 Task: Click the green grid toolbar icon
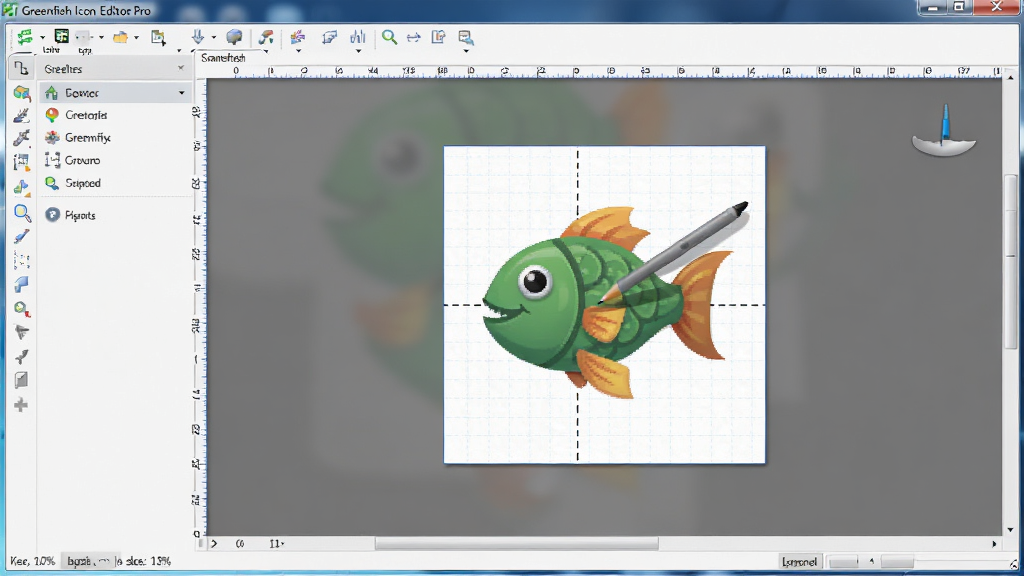coord(61,37)
